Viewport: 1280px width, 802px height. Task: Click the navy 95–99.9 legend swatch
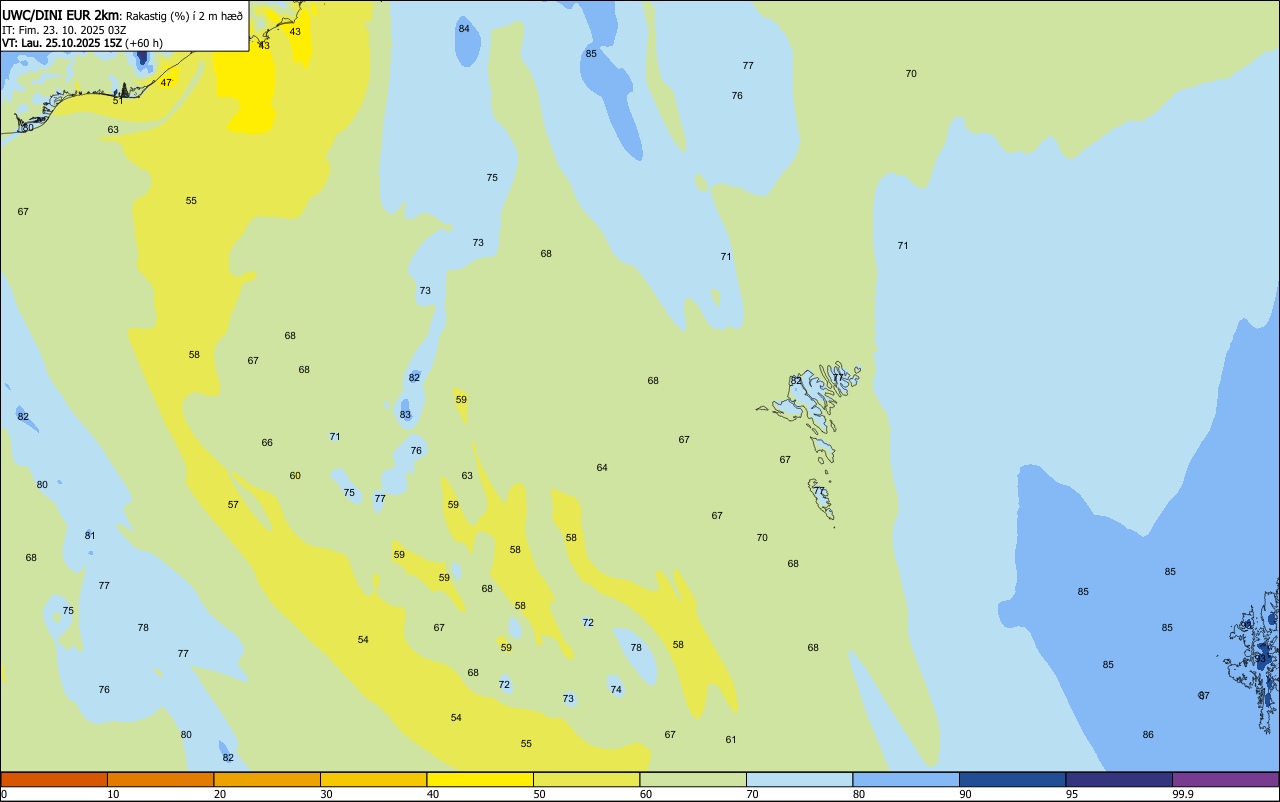pyautogui.click(x=1119, y=779)
